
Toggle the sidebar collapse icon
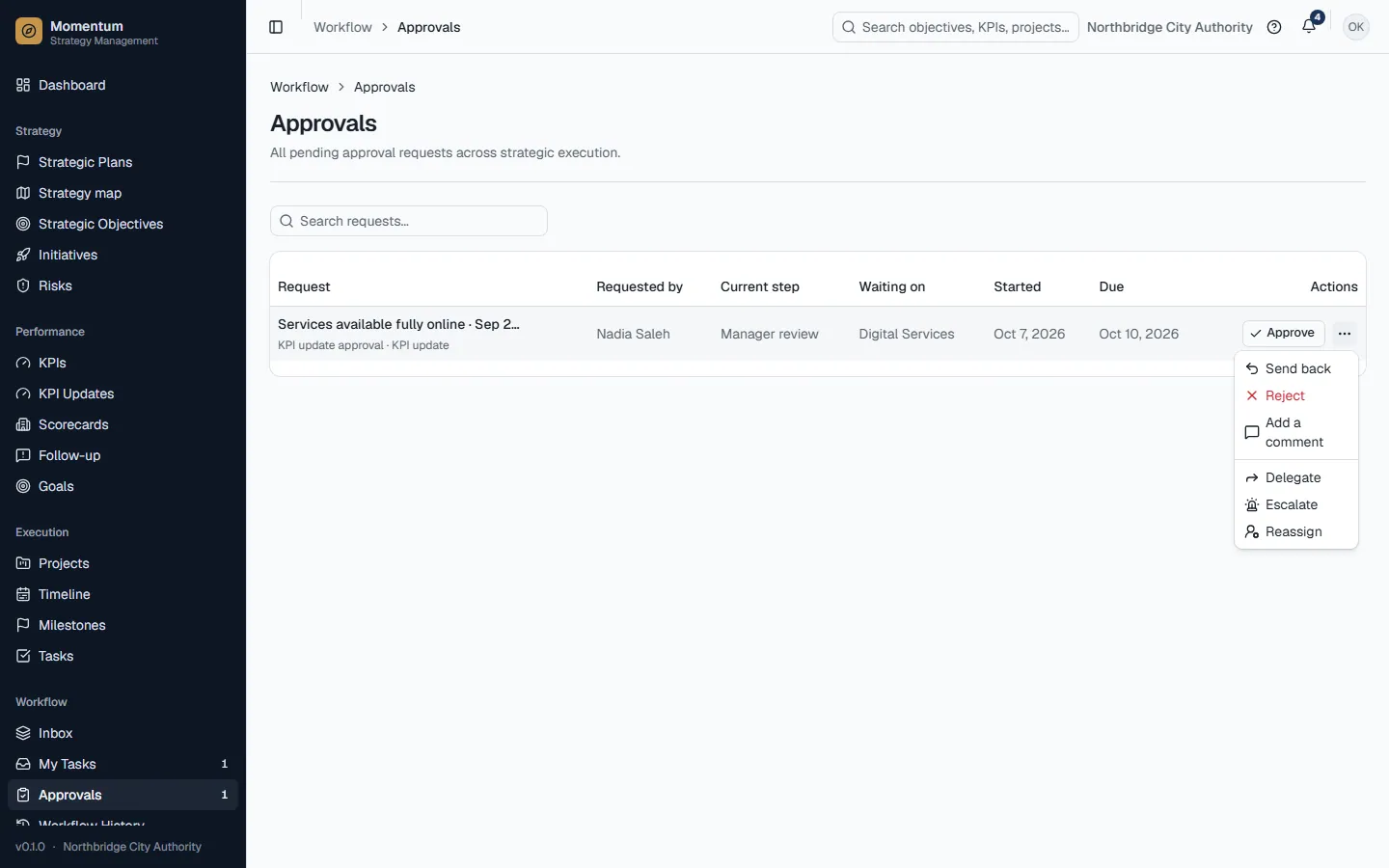(x=276, y=27)
